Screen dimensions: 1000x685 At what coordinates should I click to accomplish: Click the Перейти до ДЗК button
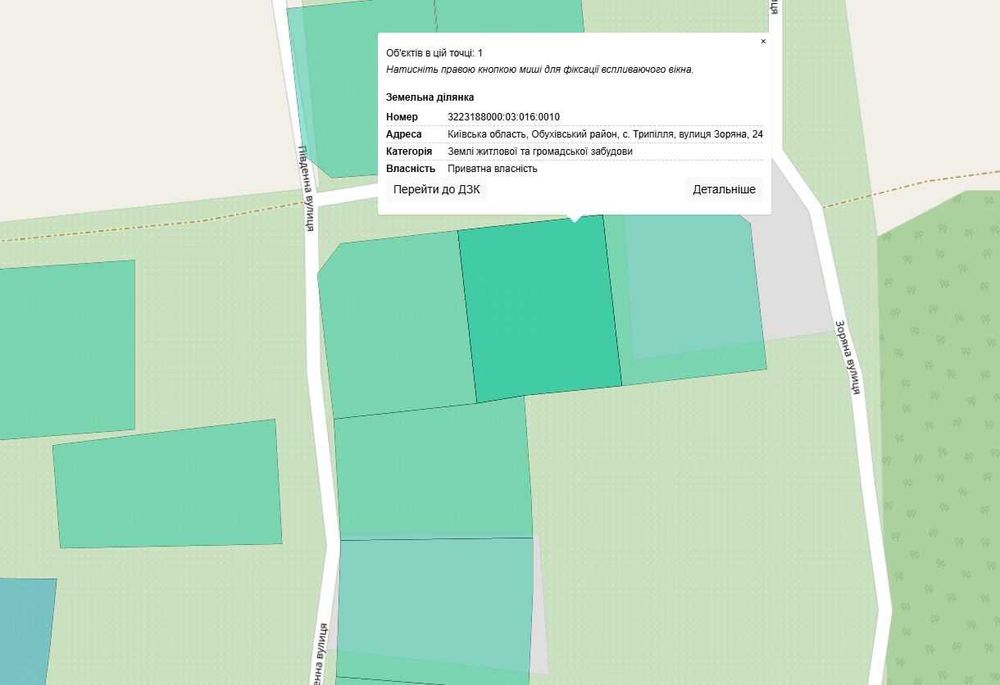pos(436,189)
